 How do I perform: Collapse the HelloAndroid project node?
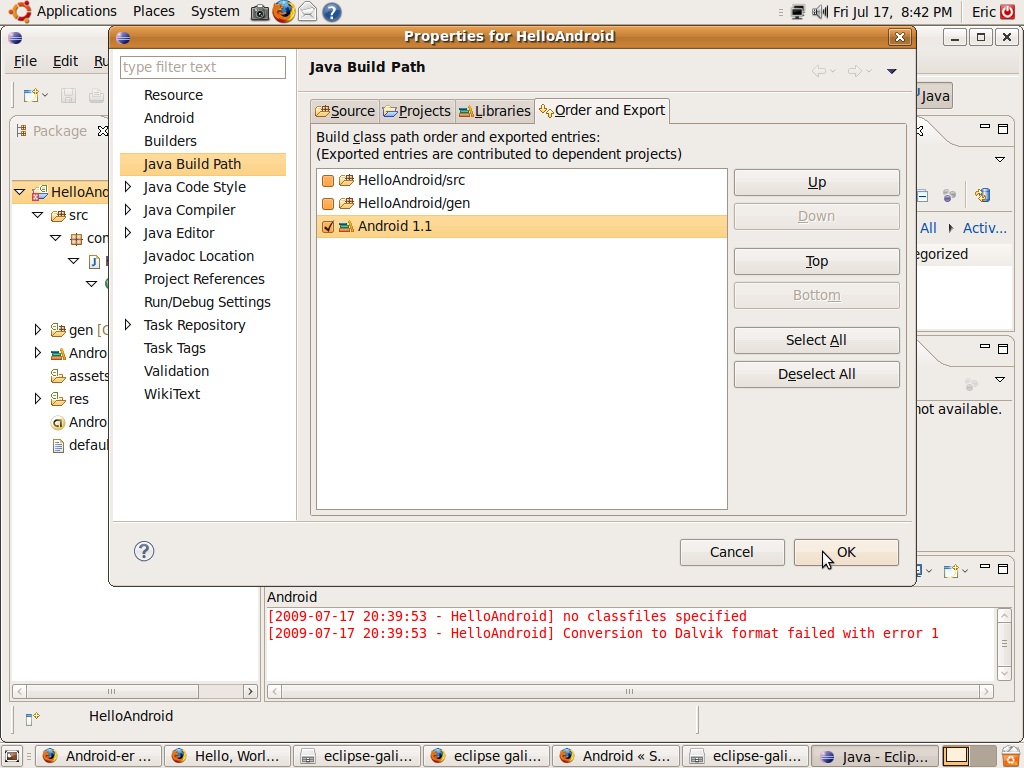19,192
